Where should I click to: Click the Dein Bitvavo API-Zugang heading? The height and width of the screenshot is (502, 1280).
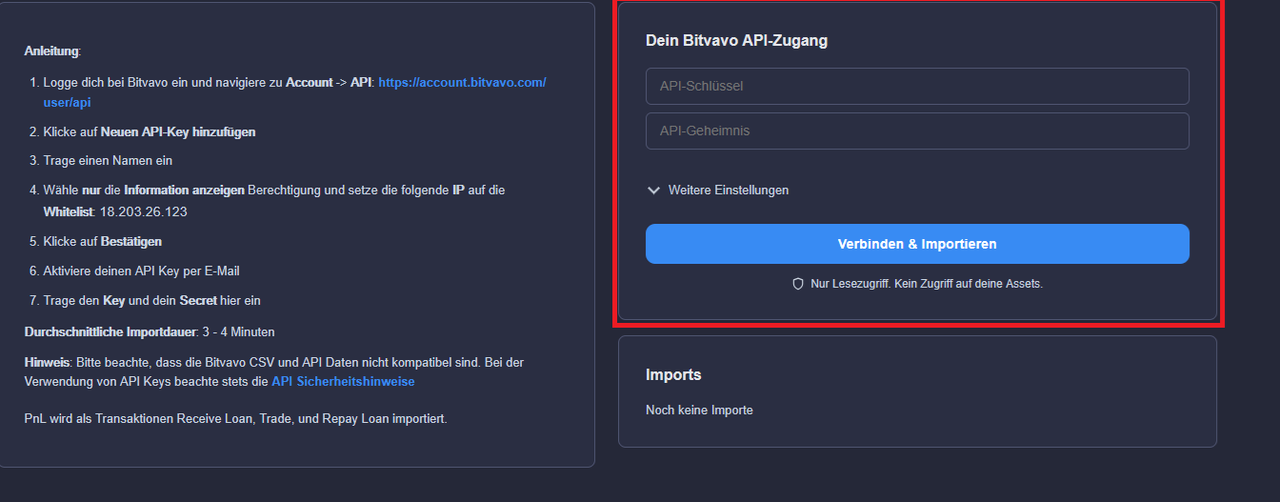[737, 41]
